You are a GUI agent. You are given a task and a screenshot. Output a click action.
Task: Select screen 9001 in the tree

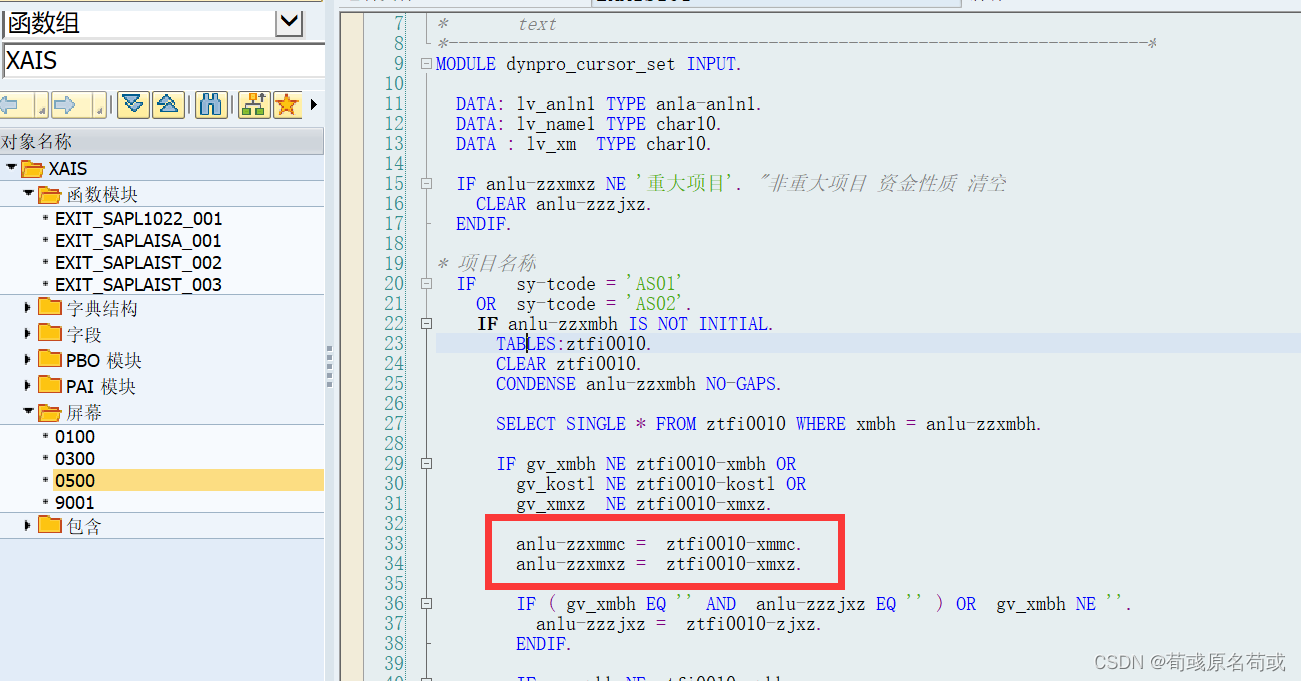75,502
